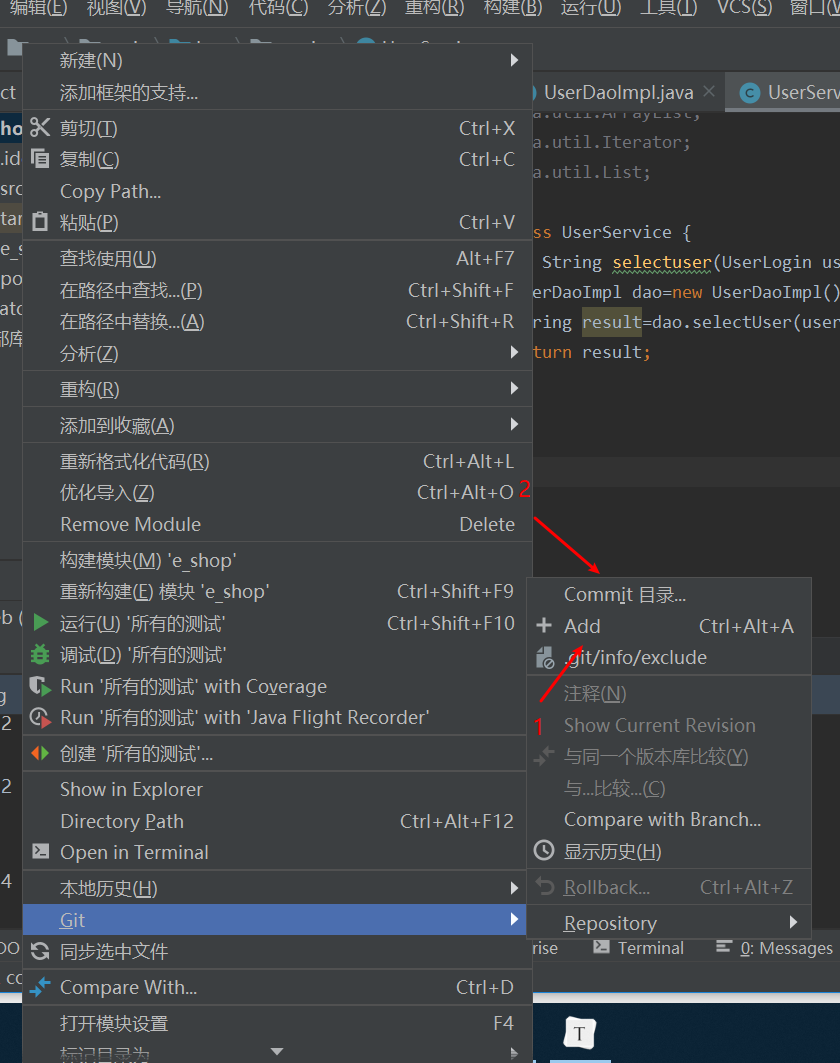Open the 视图(V) menu
This screenshot has width=840, height=1063.
pyautogui.click(x=116, y=8)
